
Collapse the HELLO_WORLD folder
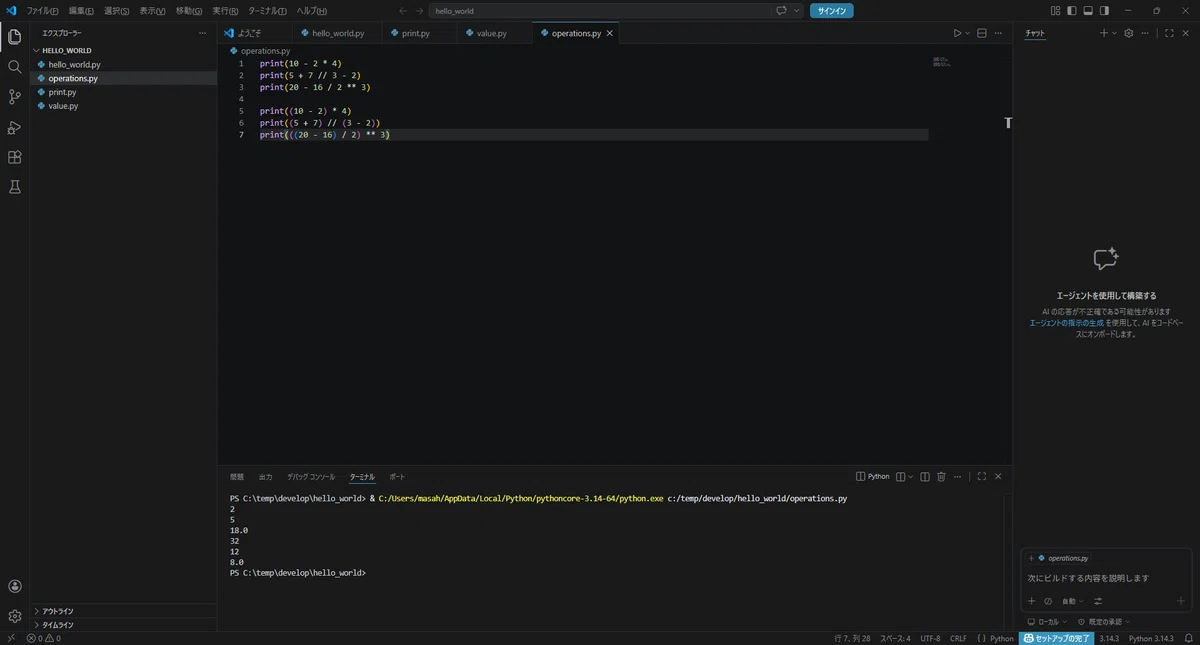click(123, 50)
